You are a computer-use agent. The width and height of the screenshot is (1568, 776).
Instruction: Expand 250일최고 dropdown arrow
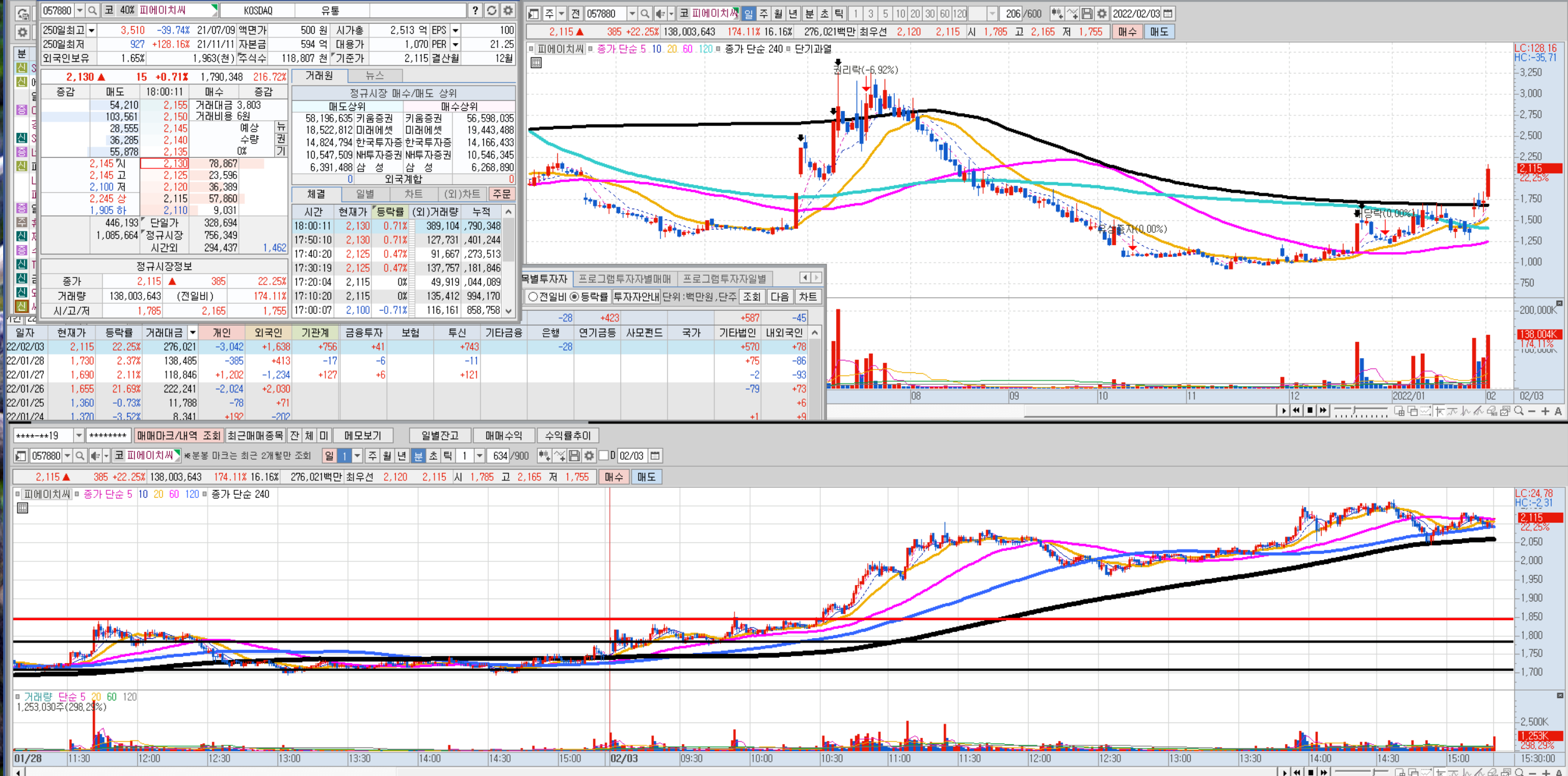point(92,30)
